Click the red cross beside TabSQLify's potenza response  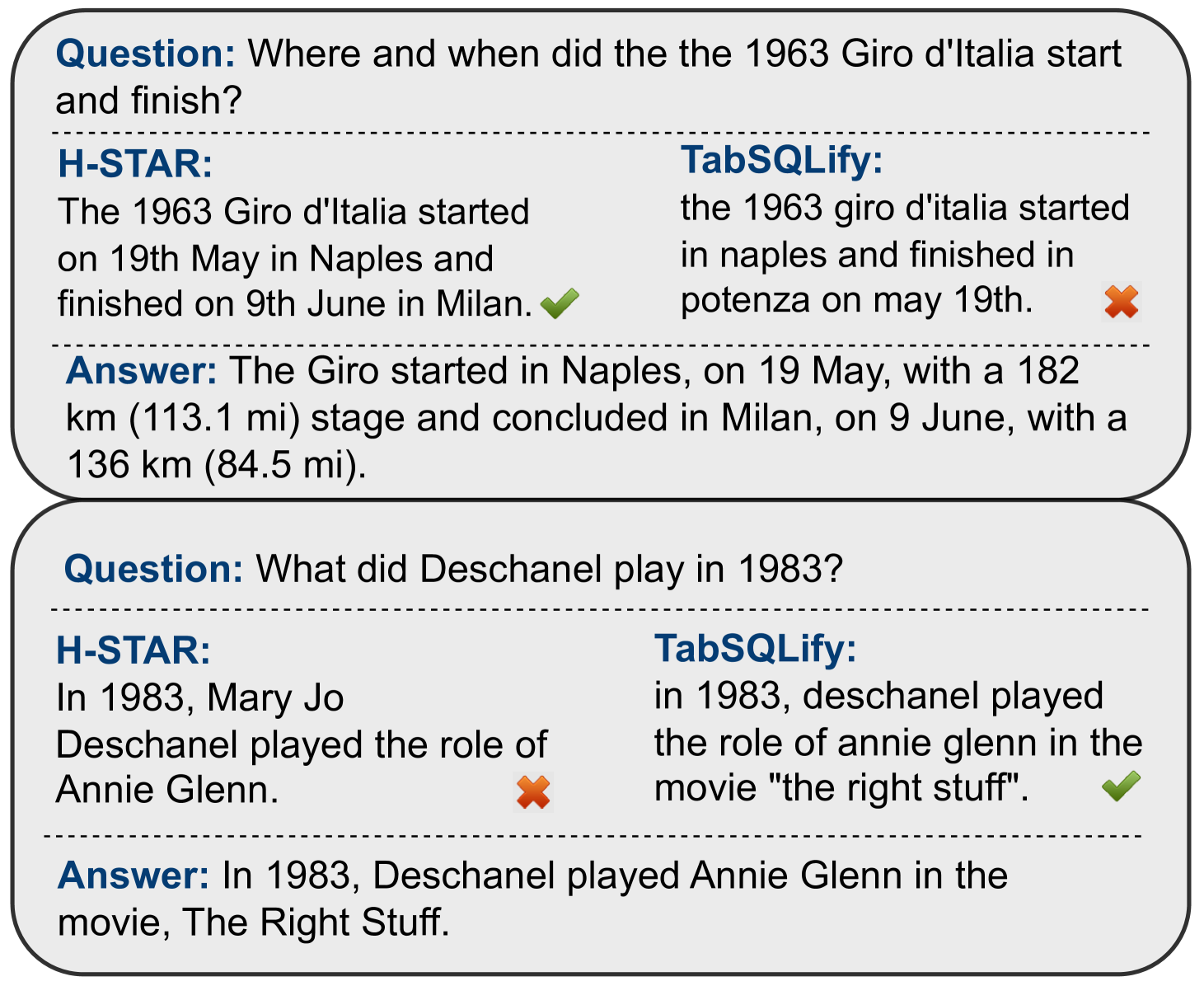coord(1121,302)
